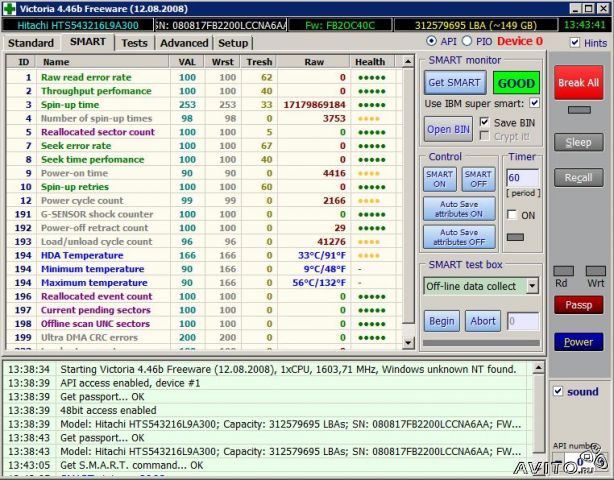The height and width of the screenshot is (480, 614).
Task: Click the Wrt indicator light
Action: click(596, 271)
